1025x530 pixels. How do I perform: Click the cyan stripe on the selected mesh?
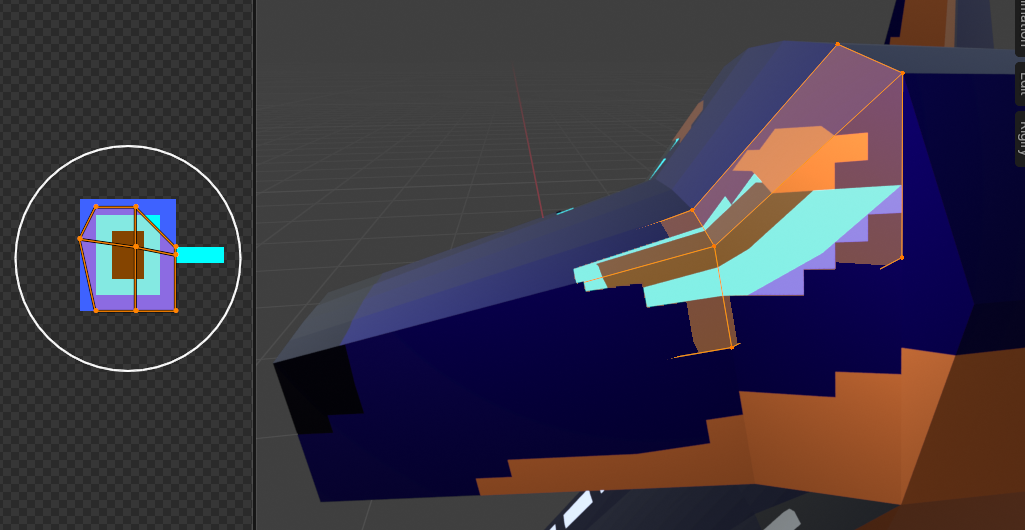pos(800,235)
